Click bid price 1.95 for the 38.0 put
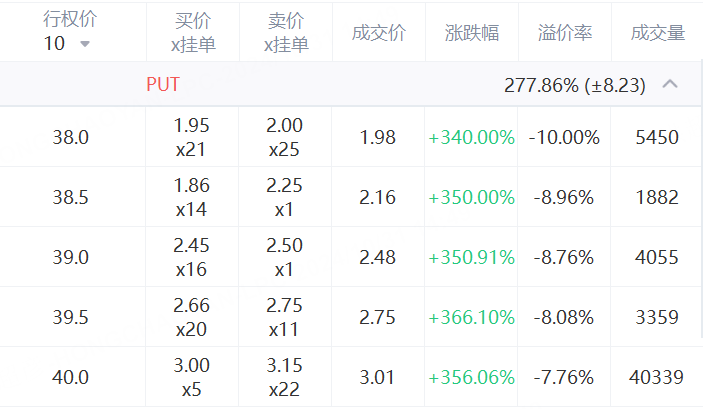This screenshot has width=703, height=409. coord(192,126)
